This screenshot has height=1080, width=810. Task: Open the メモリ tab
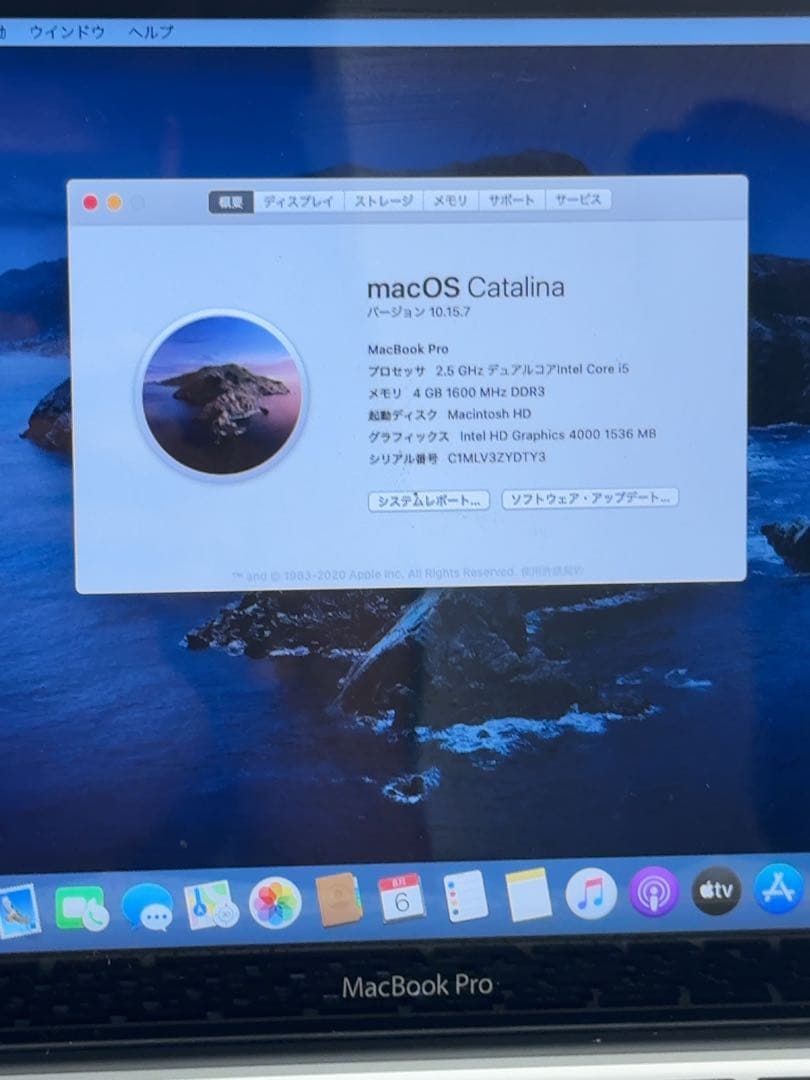click(450, 200)
